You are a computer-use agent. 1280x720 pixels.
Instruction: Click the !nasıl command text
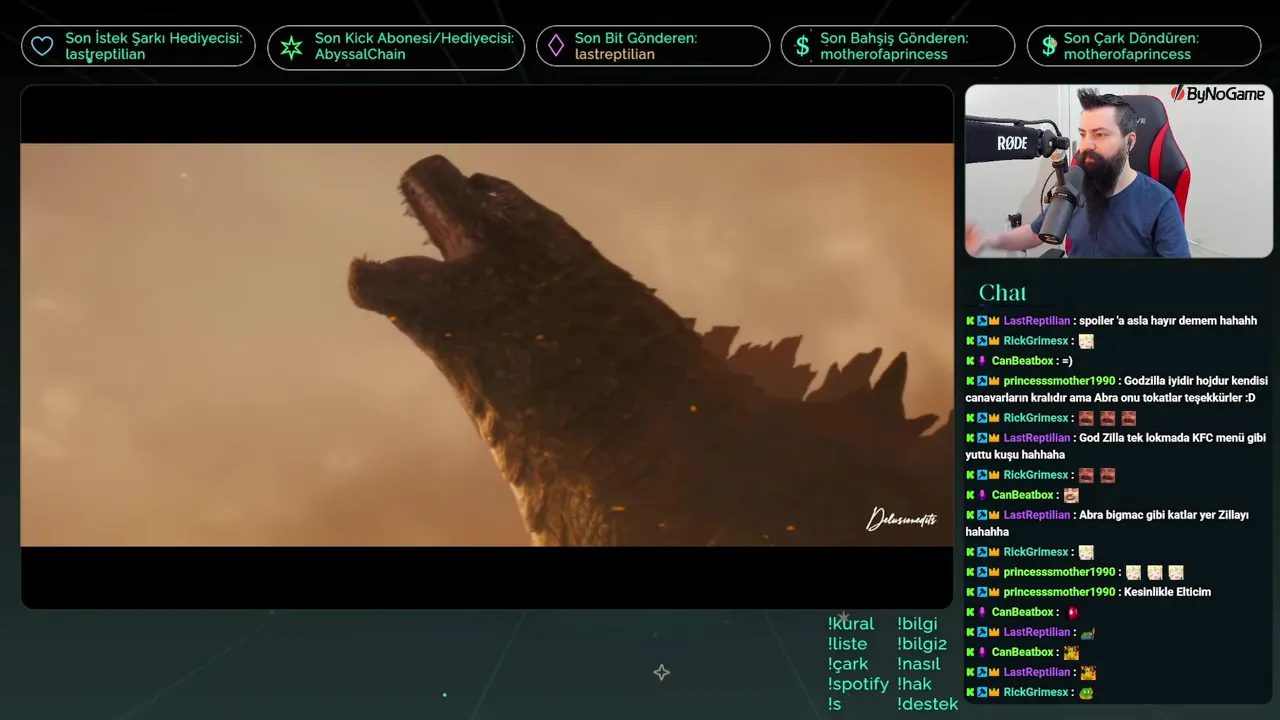[919, 664]
